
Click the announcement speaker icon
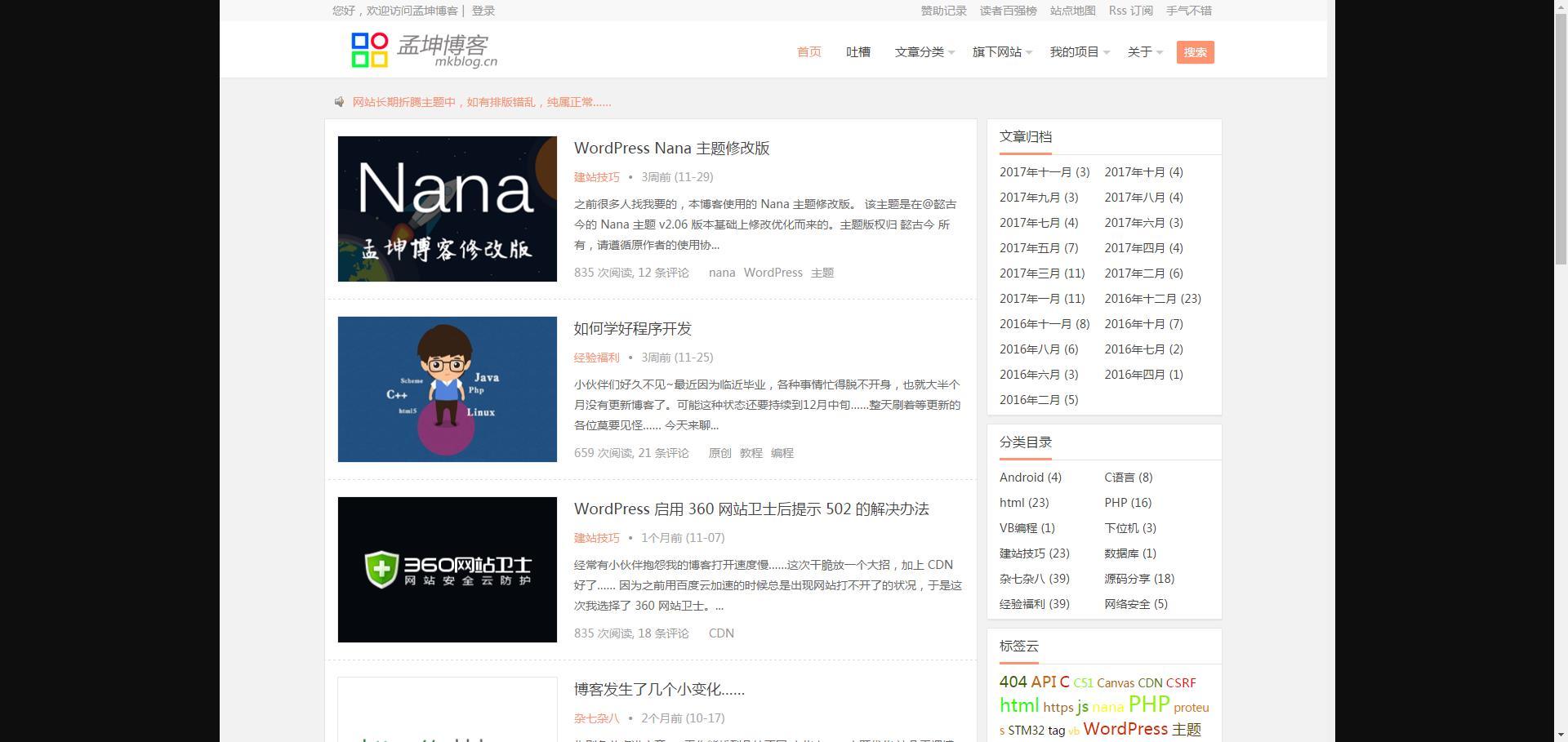pos(340,102)
